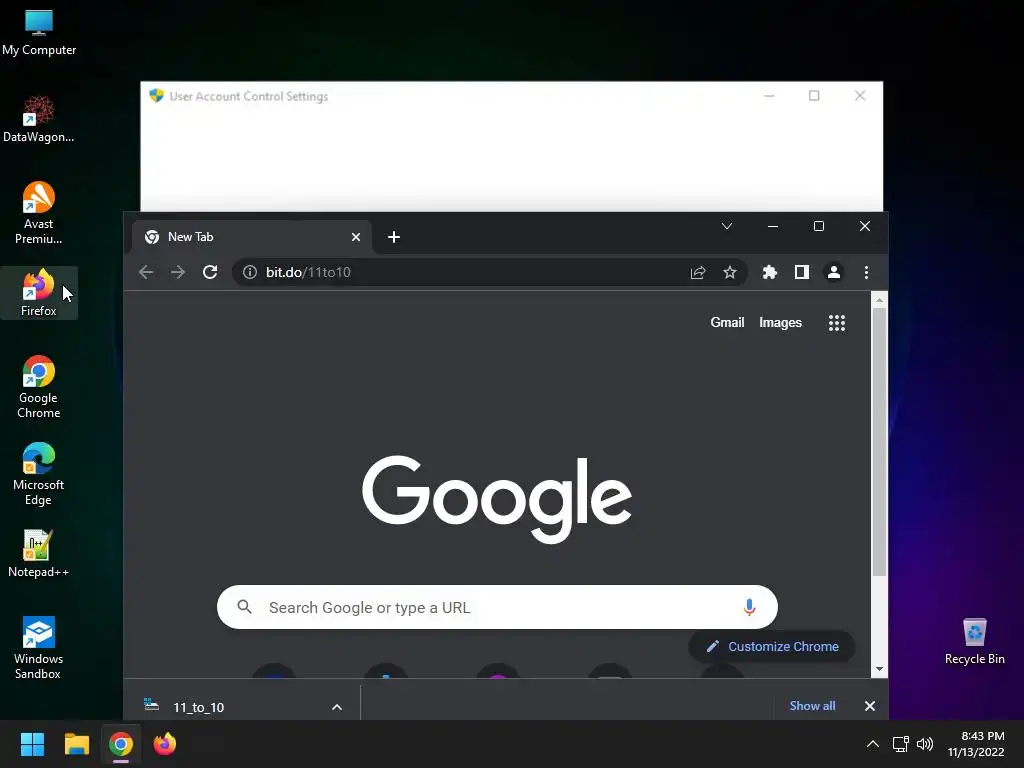View site information icon in address bar

pos(249,272)
